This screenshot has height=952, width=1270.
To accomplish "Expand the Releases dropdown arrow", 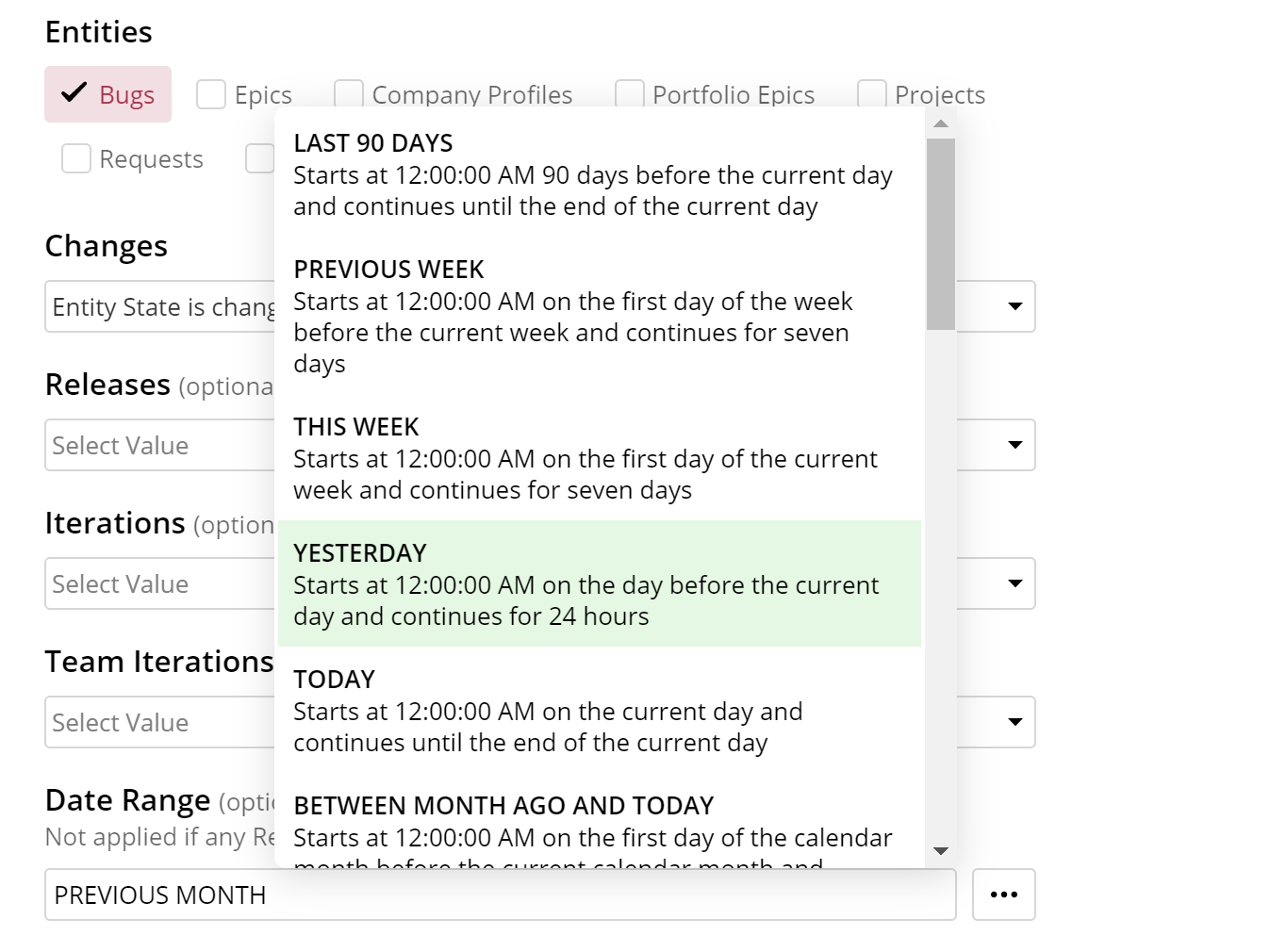I will (1014, 445).
